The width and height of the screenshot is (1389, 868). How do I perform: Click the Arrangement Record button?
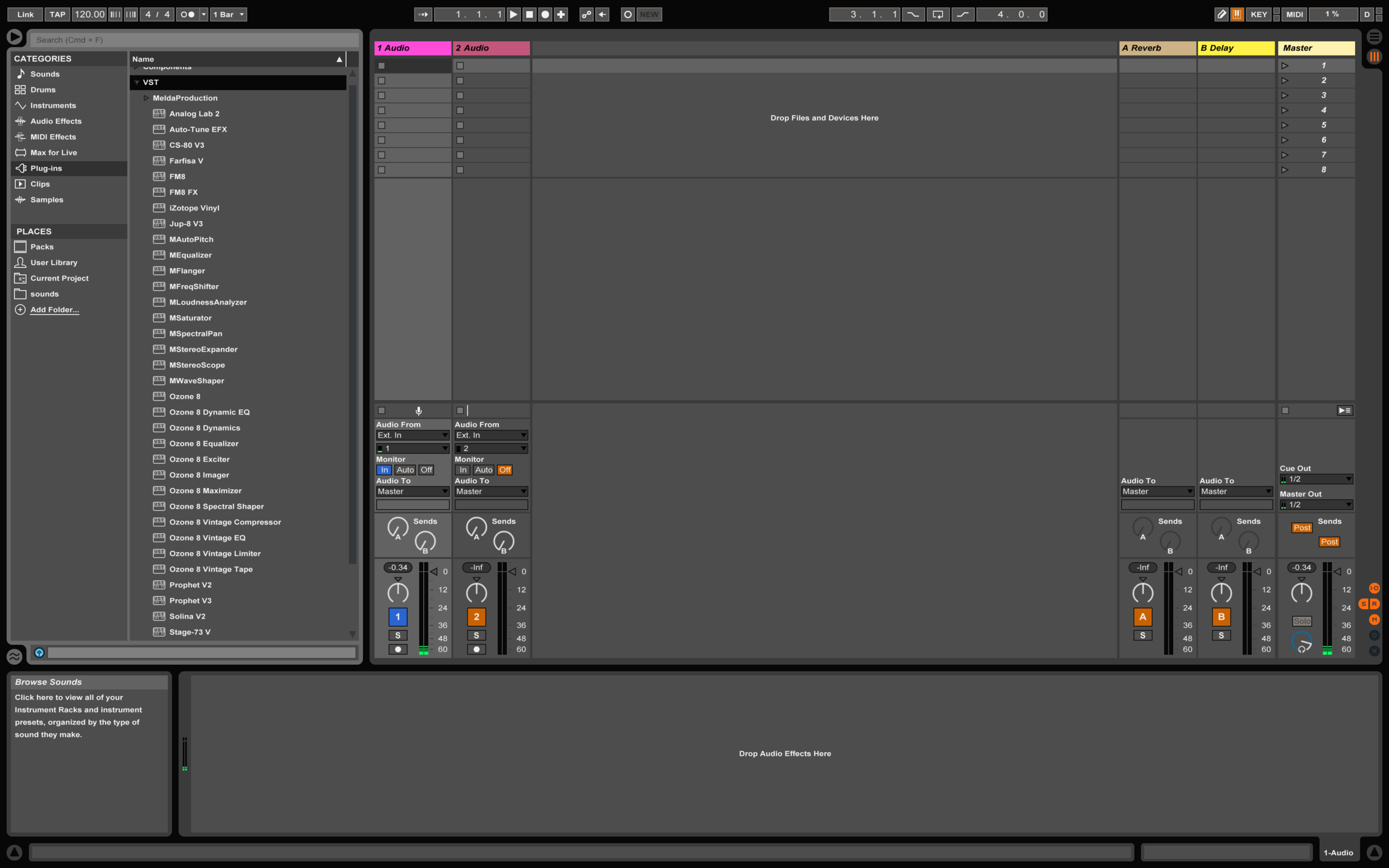(x=546, y=14)
